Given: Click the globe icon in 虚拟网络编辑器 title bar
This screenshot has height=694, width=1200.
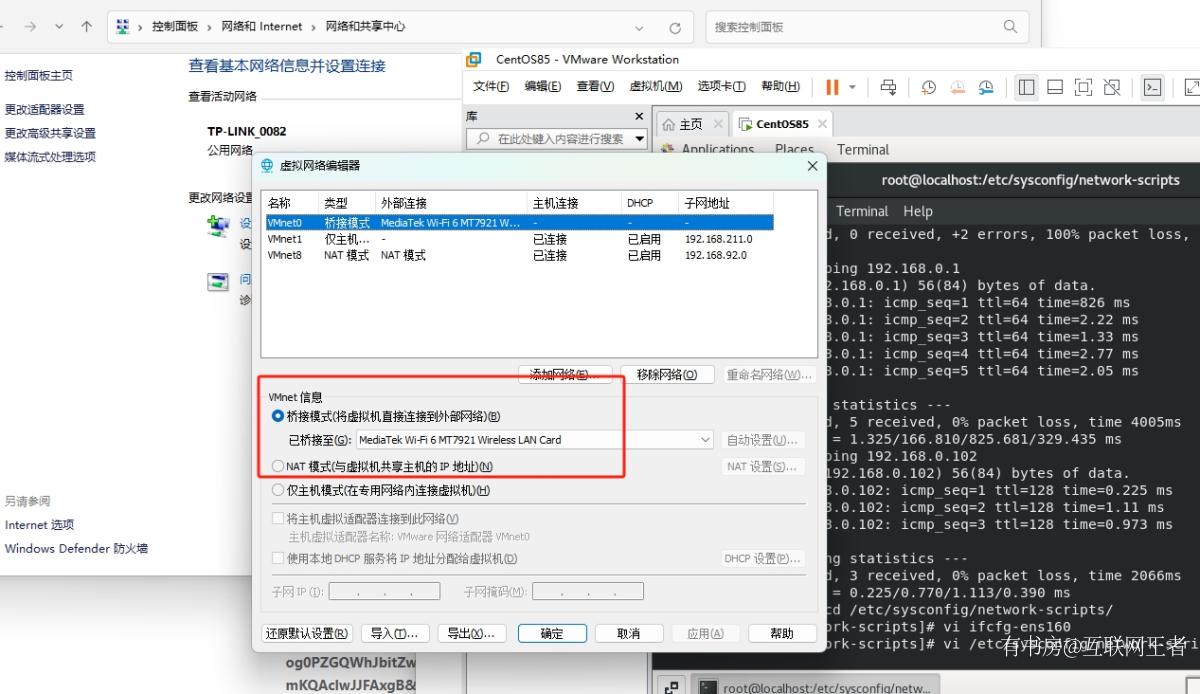Looking at the screenshot, I should click(267, 166).
